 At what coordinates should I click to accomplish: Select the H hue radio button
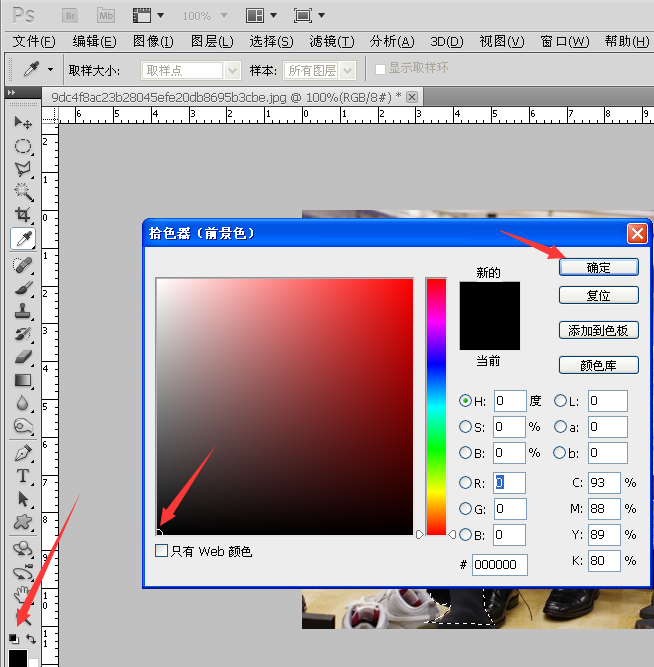coord(465,401)
